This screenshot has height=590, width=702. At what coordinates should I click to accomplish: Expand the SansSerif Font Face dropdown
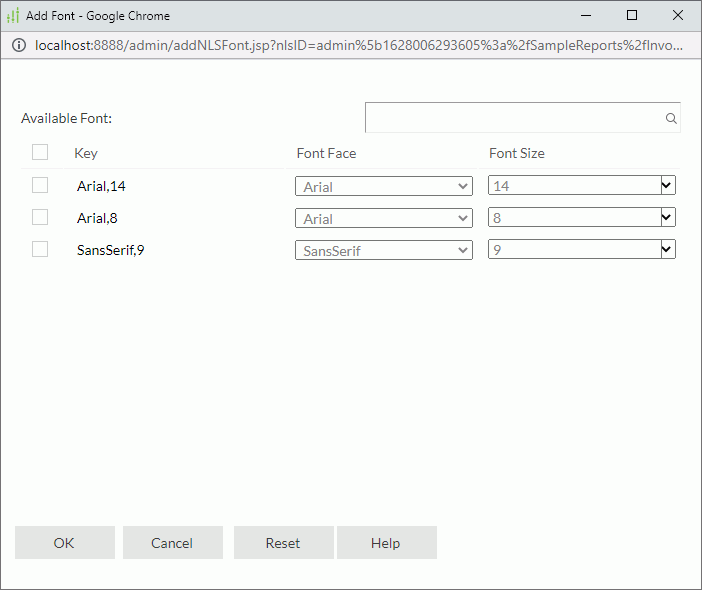coord(384,250)
